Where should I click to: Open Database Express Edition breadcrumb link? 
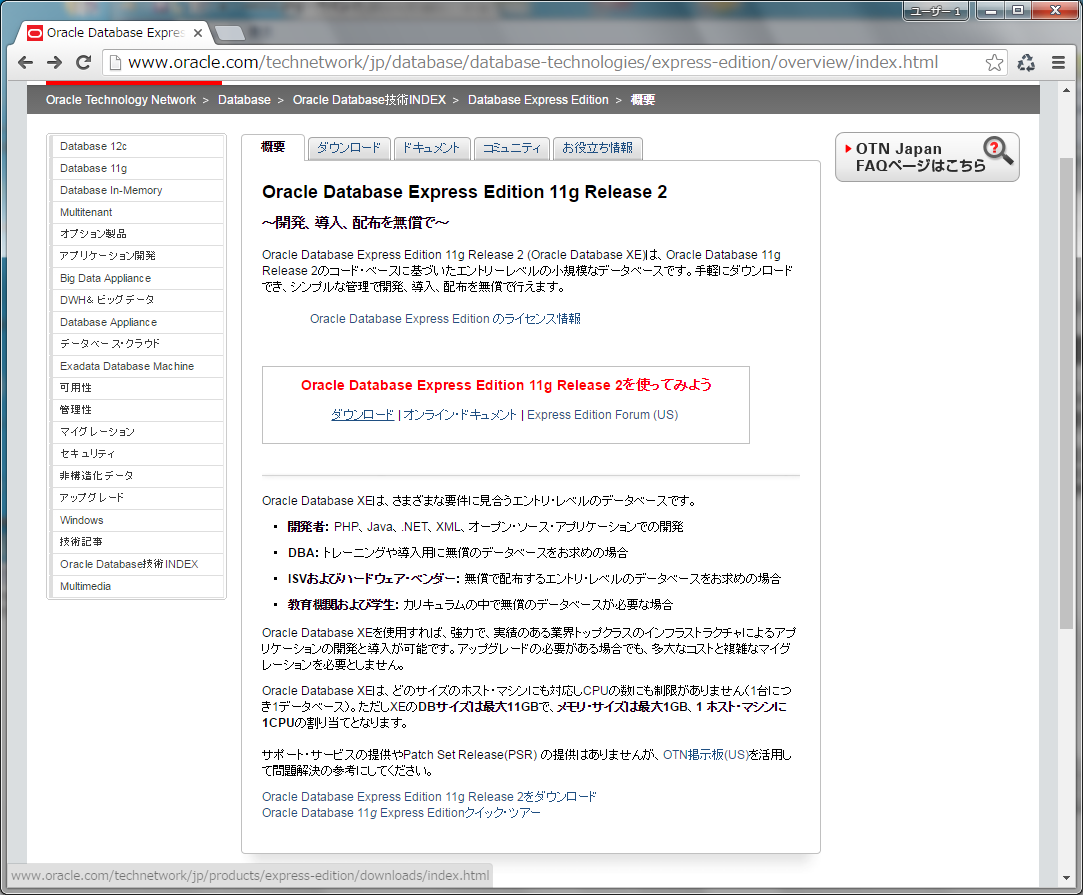(538, 100)
